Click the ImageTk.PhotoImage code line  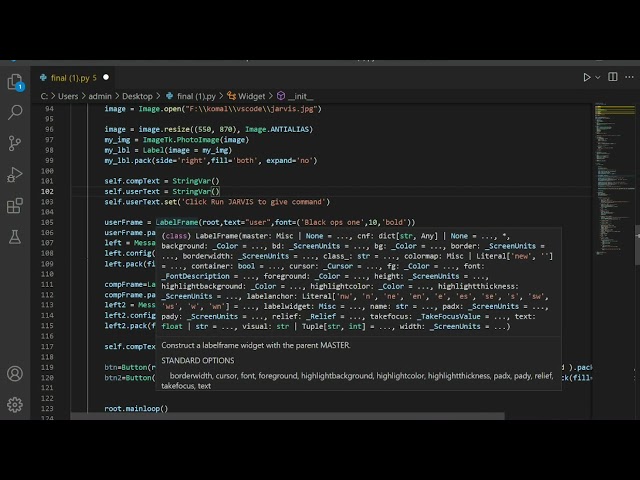tap(176, 140)
